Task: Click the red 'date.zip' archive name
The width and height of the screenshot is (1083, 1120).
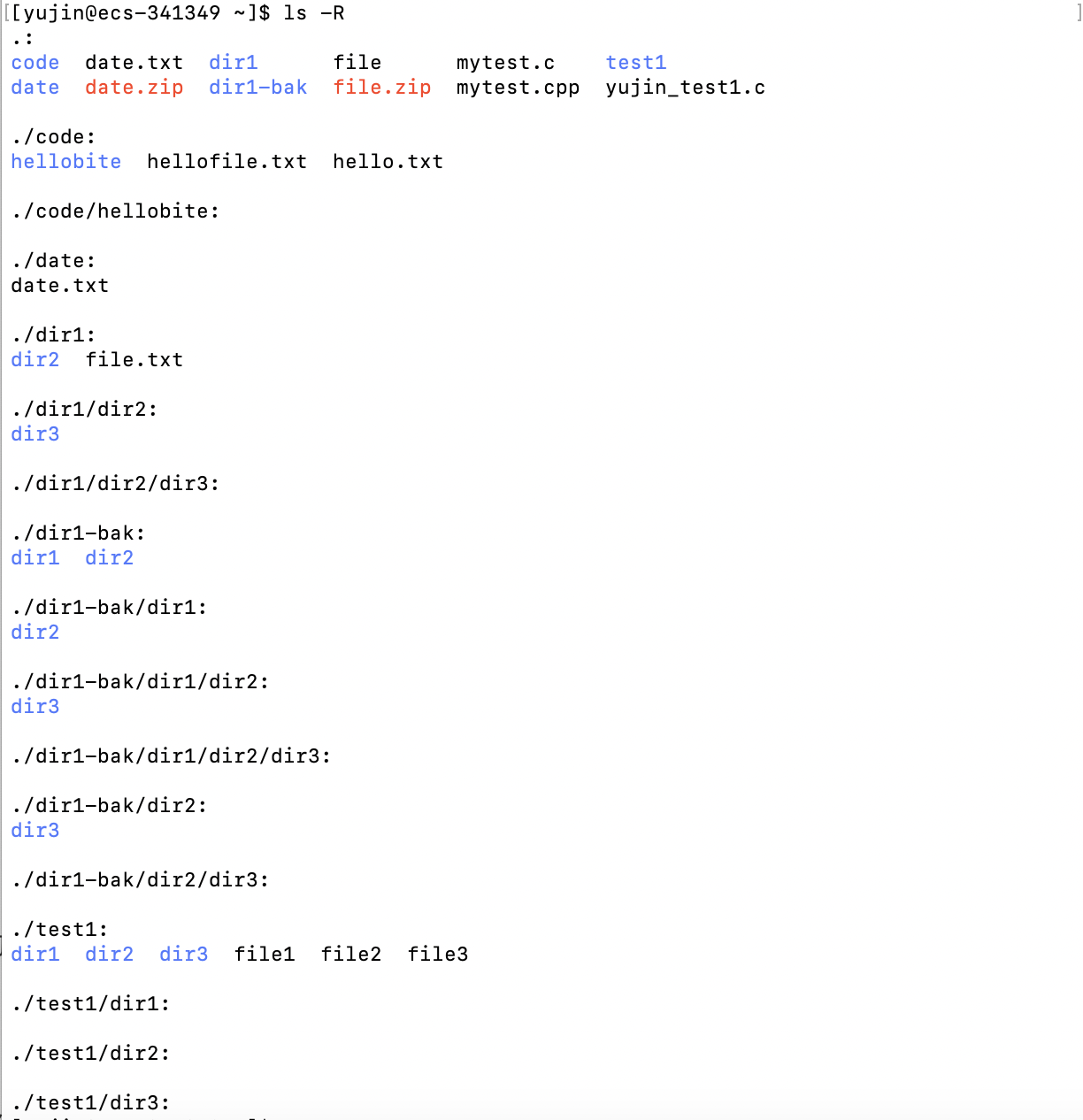Action: pyautogui.click(x=134, y=88)
